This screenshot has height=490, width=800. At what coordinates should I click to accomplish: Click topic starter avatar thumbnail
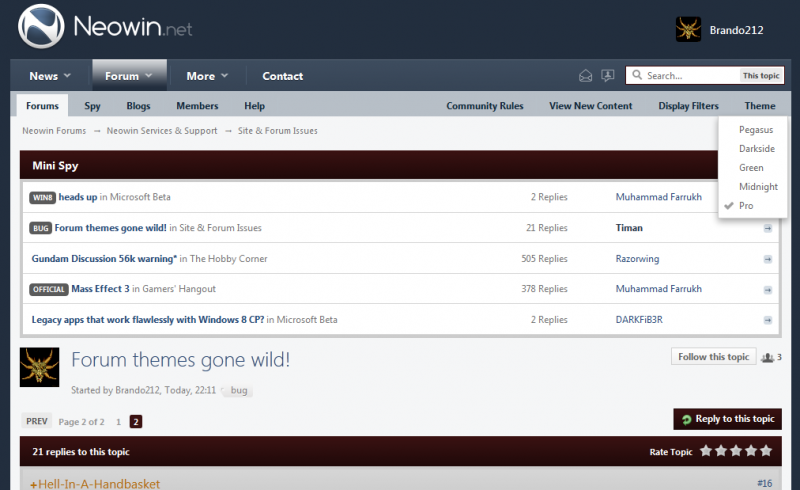point(39,367)
